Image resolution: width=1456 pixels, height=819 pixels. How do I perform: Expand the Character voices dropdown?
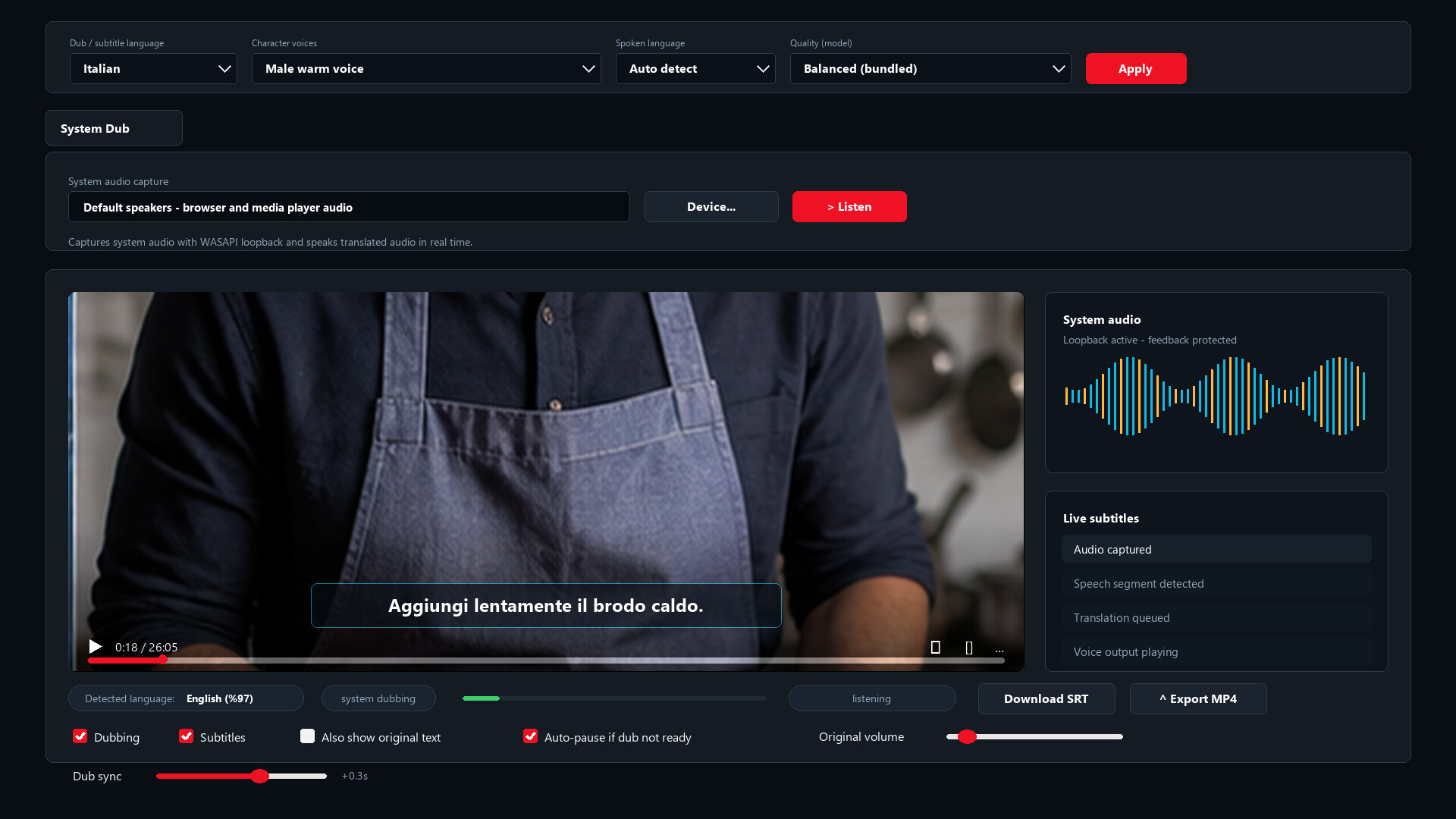tap(426, 68)
